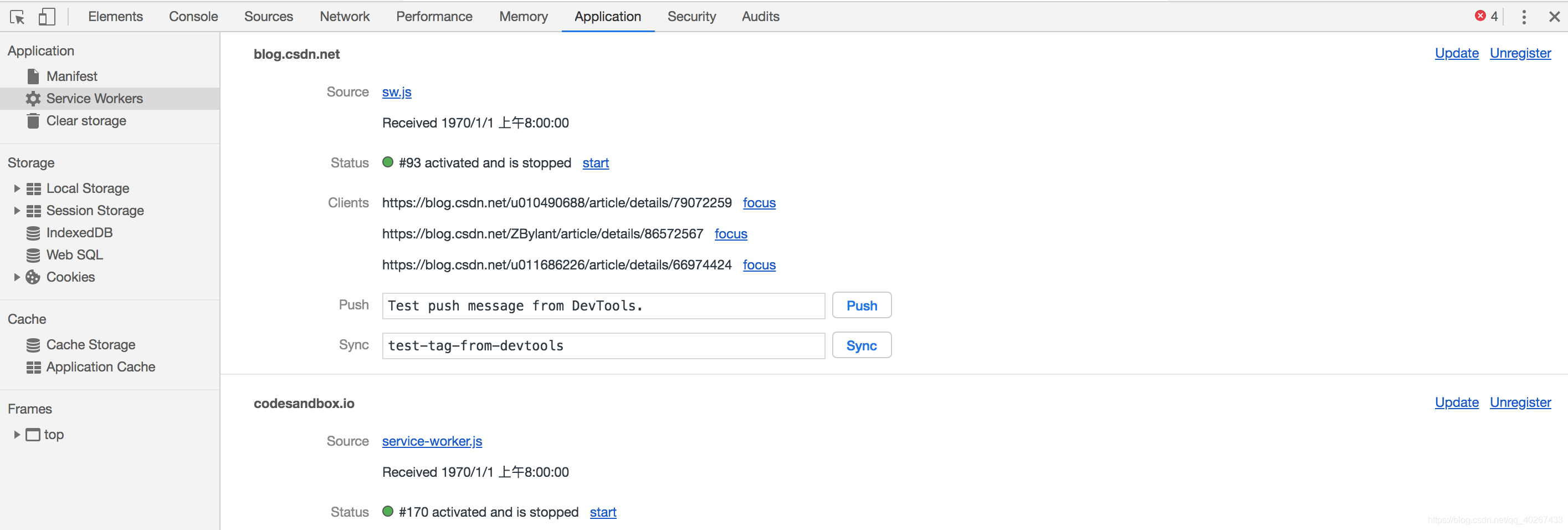This screenshot has width=1568, height=530.
Task: Click the Service Workers gear icon
Action: pyautogui.click(x=33, y=99)
